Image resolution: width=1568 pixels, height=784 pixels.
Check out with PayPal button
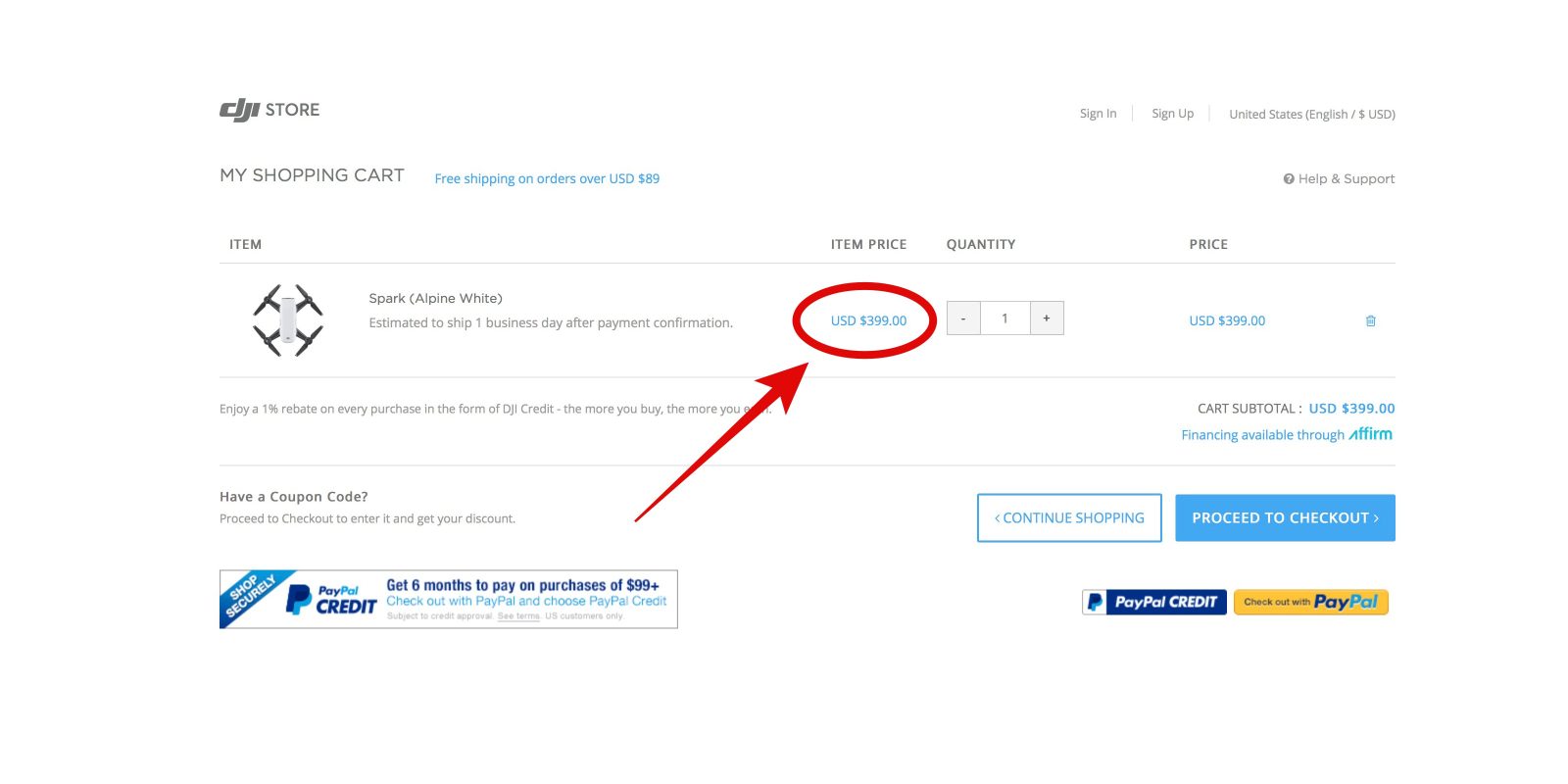tap(1310, 602)
